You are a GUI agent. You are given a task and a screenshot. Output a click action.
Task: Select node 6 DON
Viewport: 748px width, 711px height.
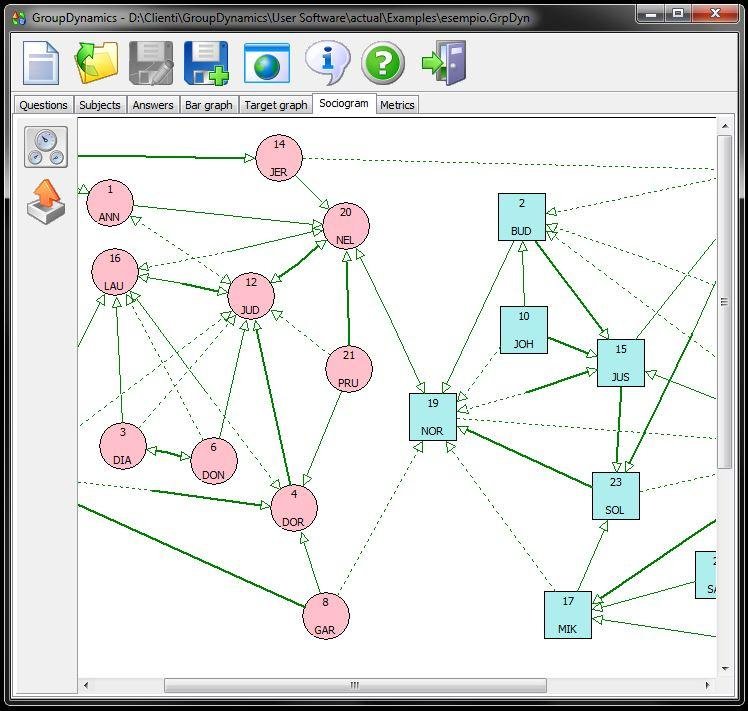click(214, 461)
